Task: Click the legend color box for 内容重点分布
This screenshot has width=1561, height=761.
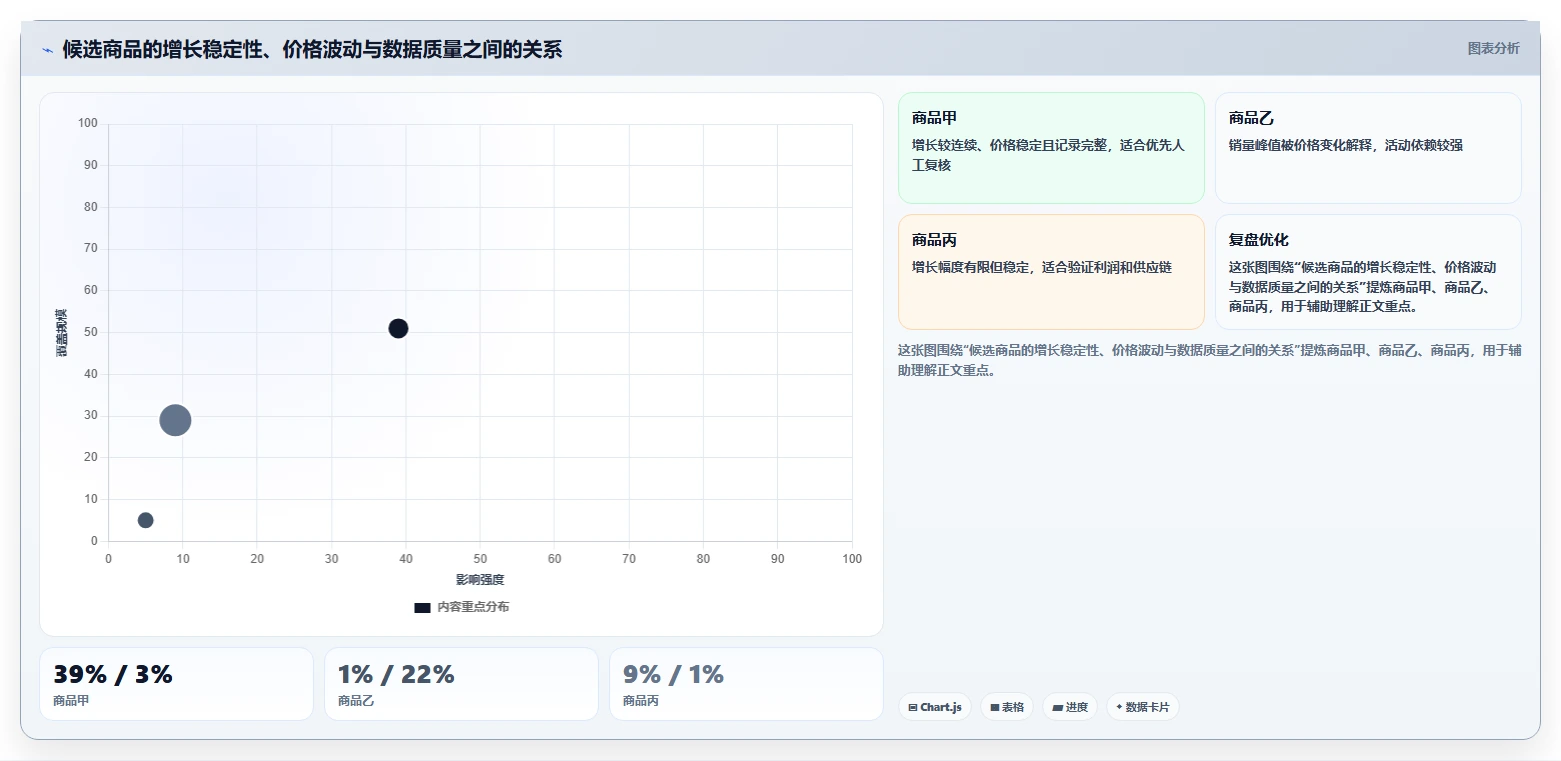Action: click(x=422, y=607)
